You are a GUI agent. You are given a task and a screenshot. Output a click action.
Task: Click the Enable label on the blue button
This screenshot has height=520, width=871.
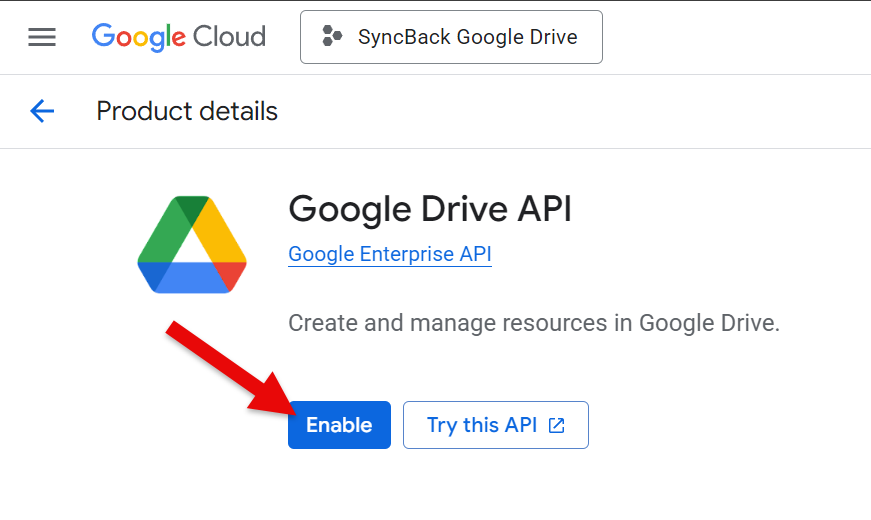339,425
